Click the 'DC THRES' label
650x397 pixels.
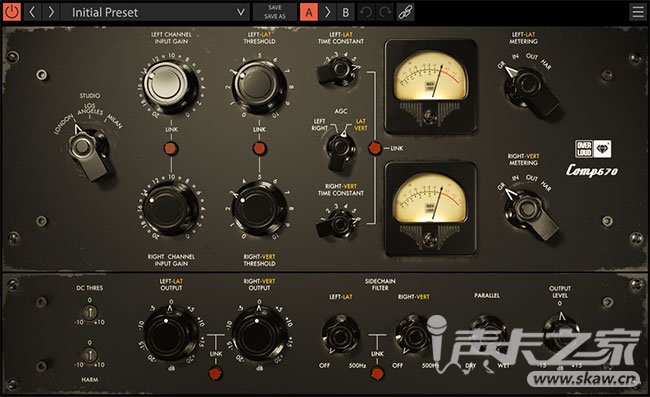pyautogui.click(x=90, y=288)
